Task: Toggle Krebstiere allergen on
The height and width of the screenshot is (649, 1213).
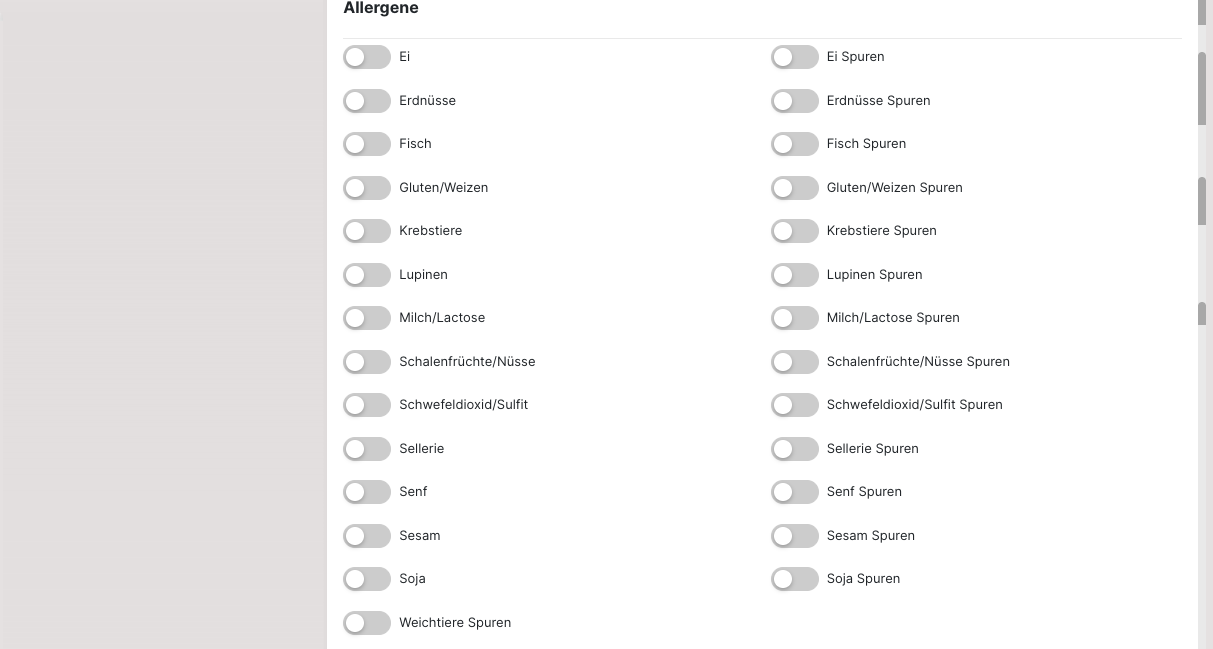Action: click(367, 231)
